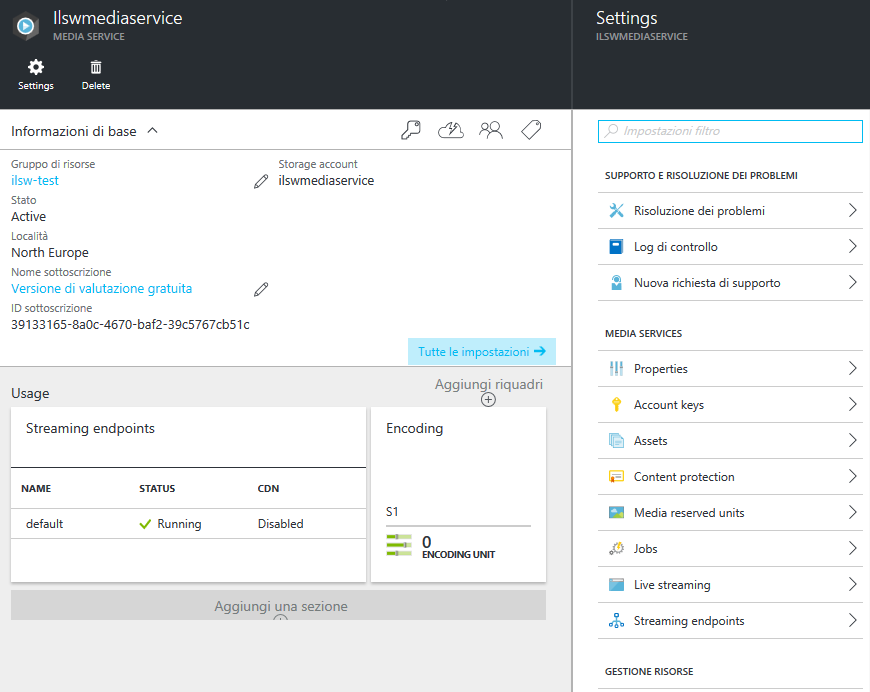Expand Content protection row chevron
Viewport: 870px width, 692px height.
pyautogui.click(x=853, y=477)
